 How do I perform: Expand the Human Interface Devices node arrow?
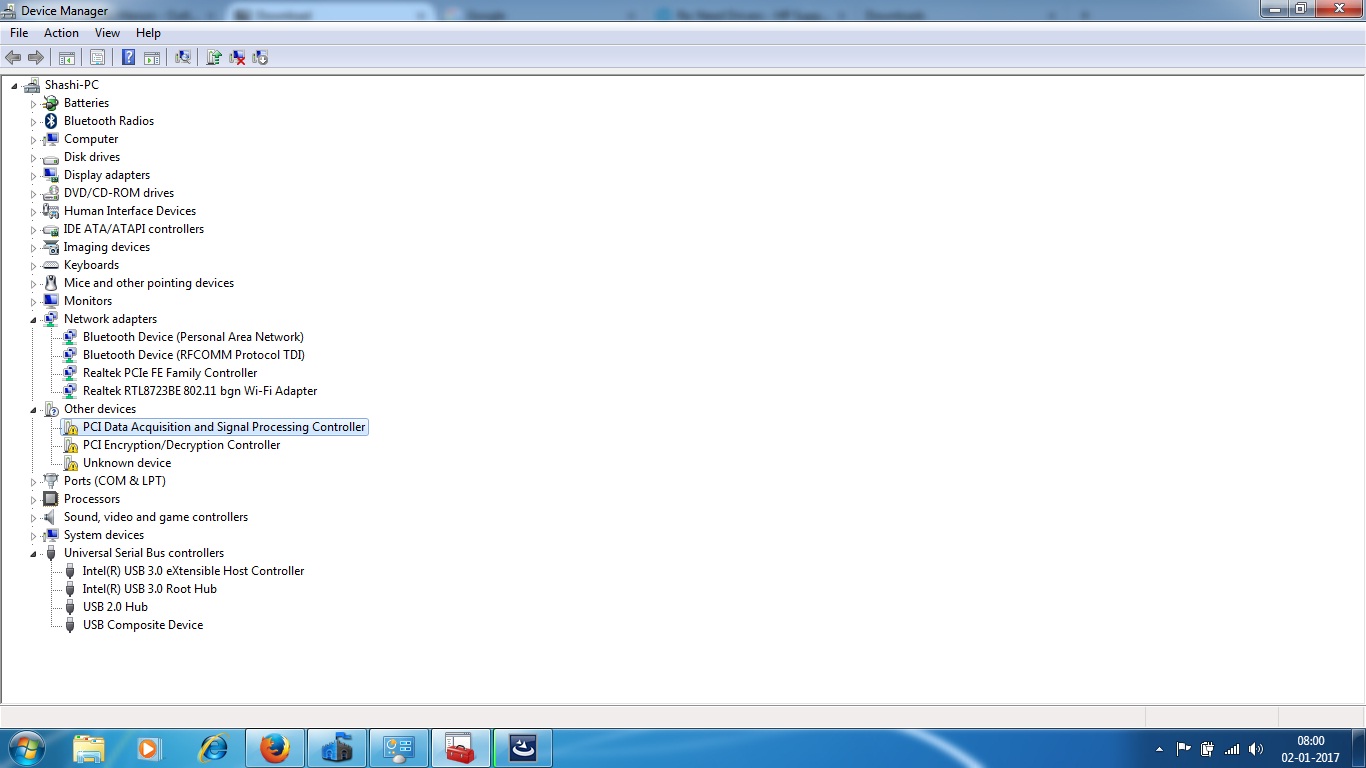[x=33, y=212]
